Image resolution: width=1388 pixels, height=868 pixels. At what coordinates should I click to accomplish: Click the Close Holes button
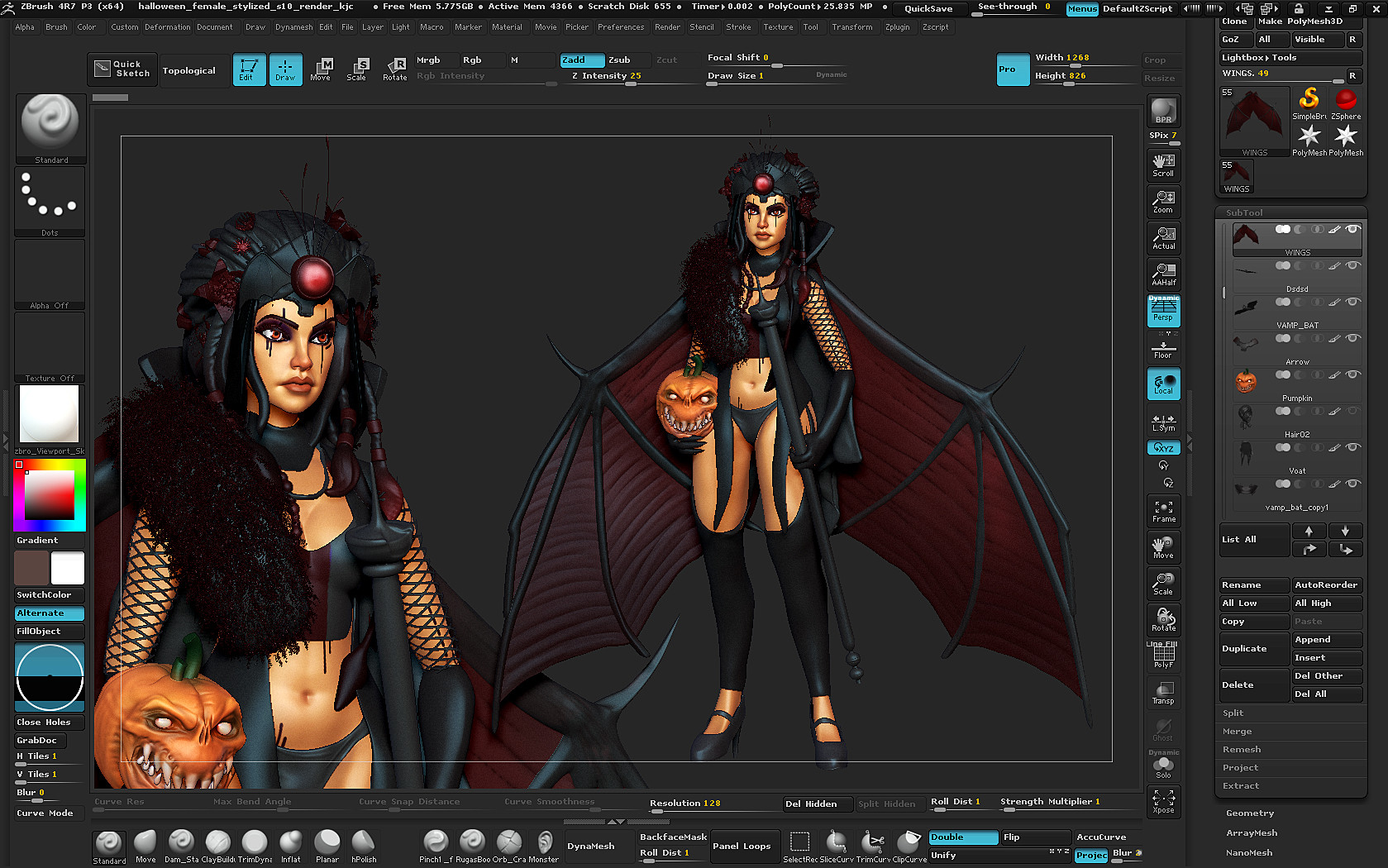(x=50, y=723)
